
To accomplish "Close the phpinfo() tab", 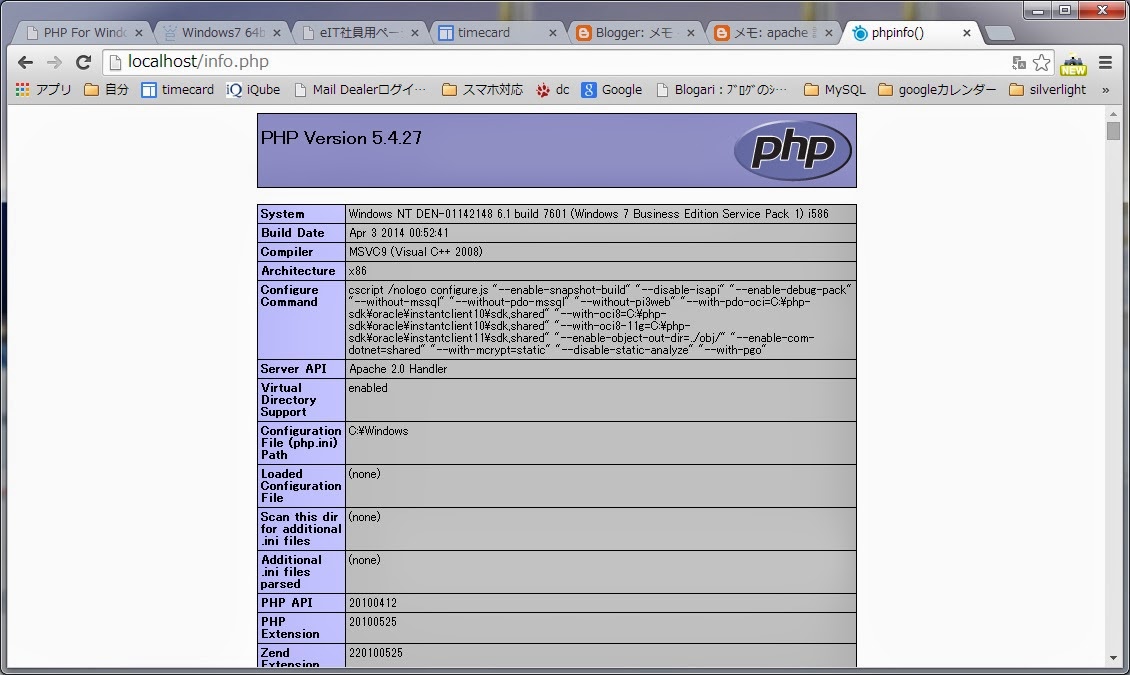I will click(x=967, y=32).
